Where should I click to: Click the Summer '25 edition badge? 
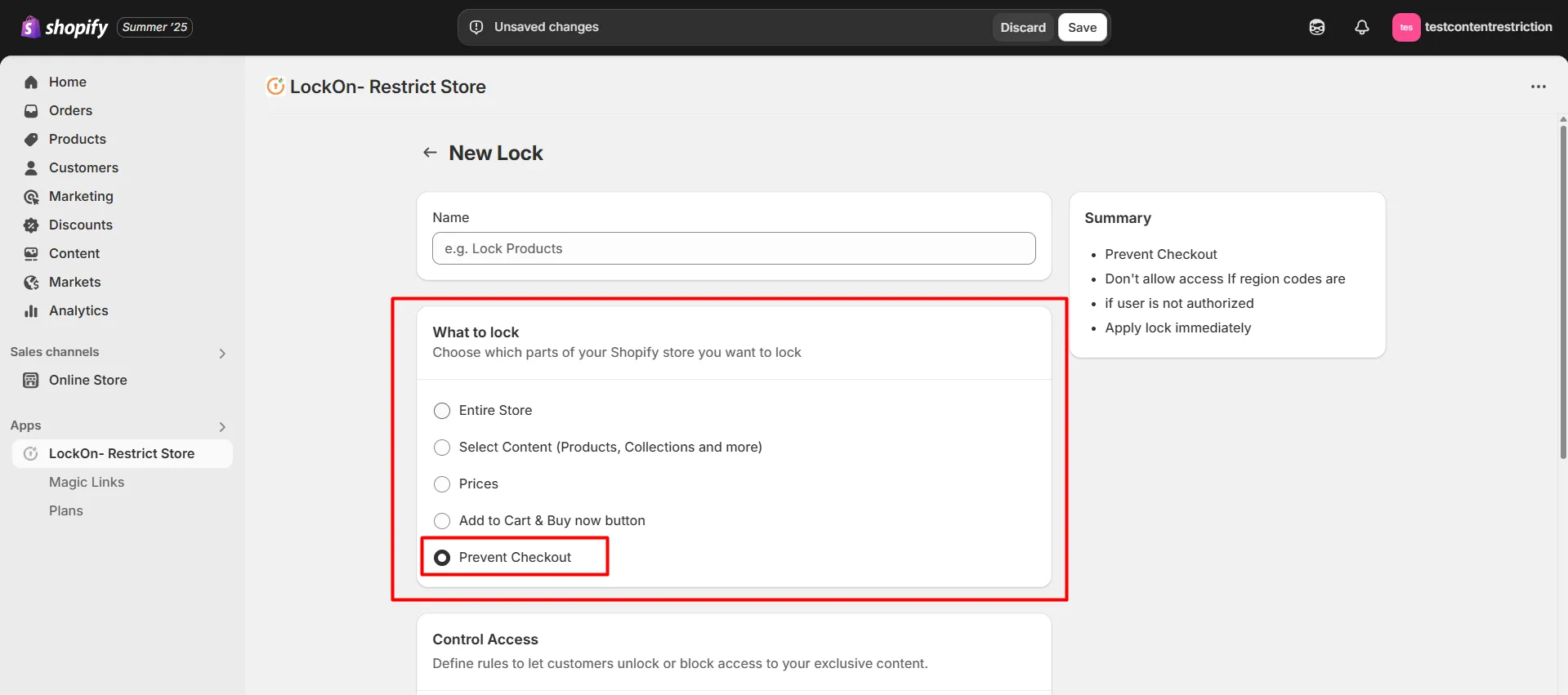point(155,27)
